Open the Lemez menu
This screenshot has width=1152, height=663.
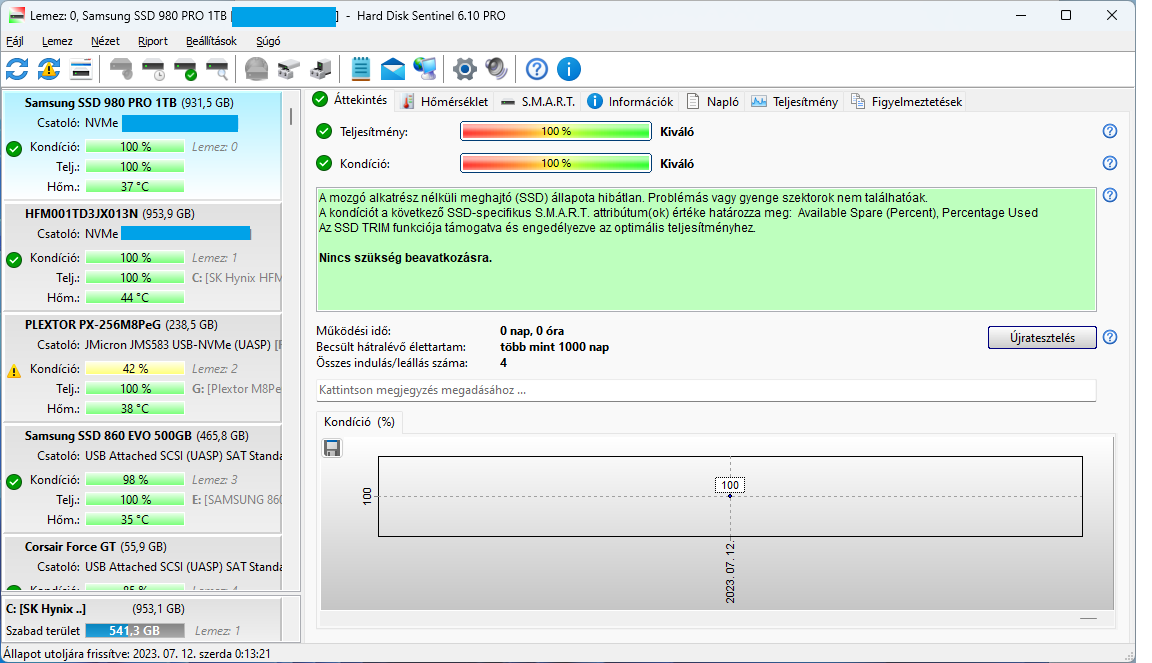[57, 41]
